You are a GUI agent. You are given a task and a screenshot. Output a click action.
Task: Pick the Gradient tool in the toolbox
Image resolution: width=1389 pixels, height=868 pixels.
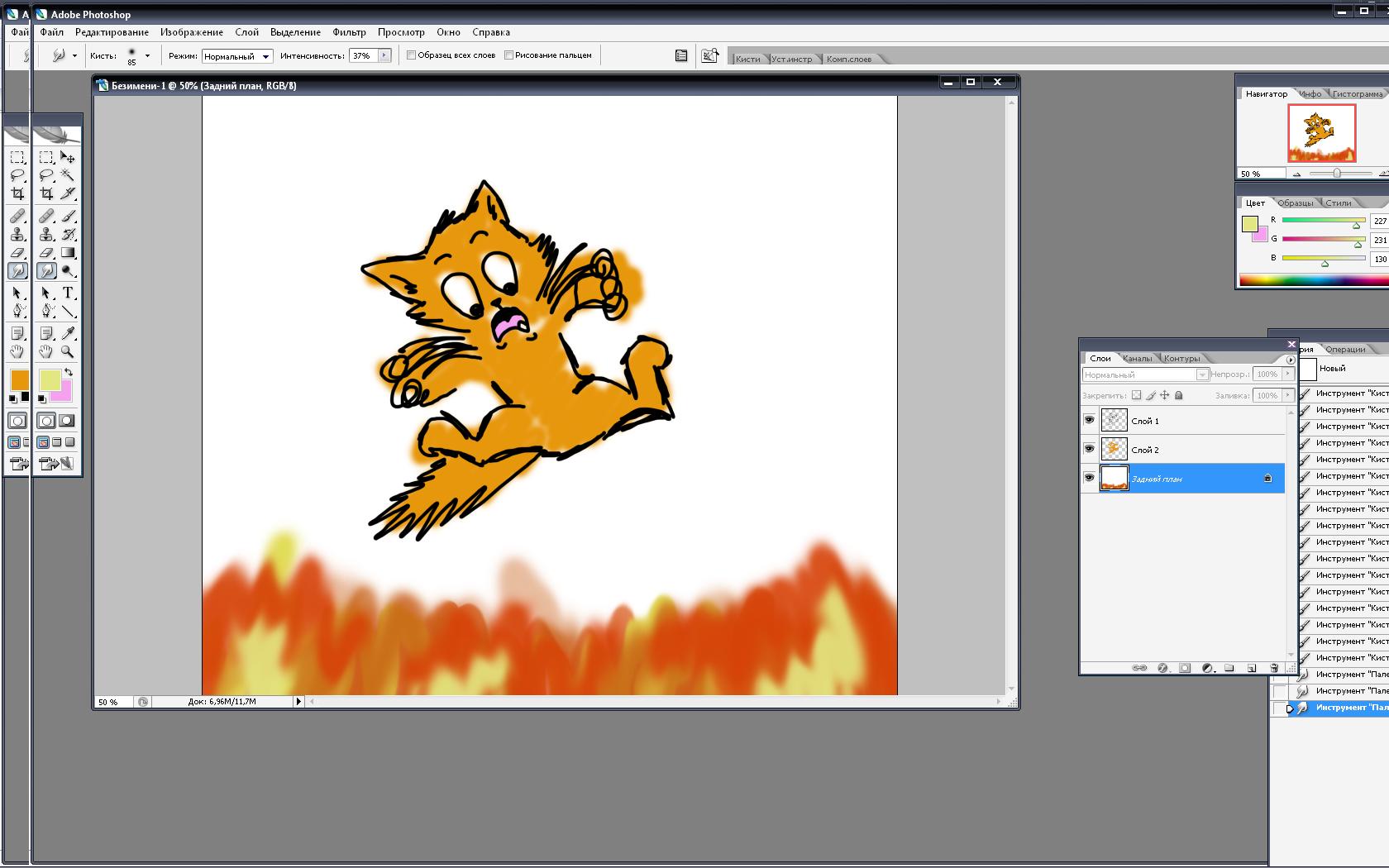point(68,253)
